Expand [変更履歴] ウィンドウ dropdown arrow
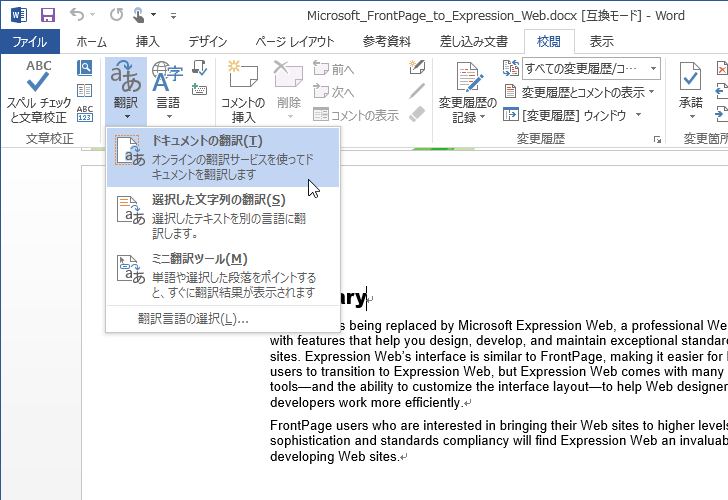This screenshot has height=500, width=728. (638, 114)
